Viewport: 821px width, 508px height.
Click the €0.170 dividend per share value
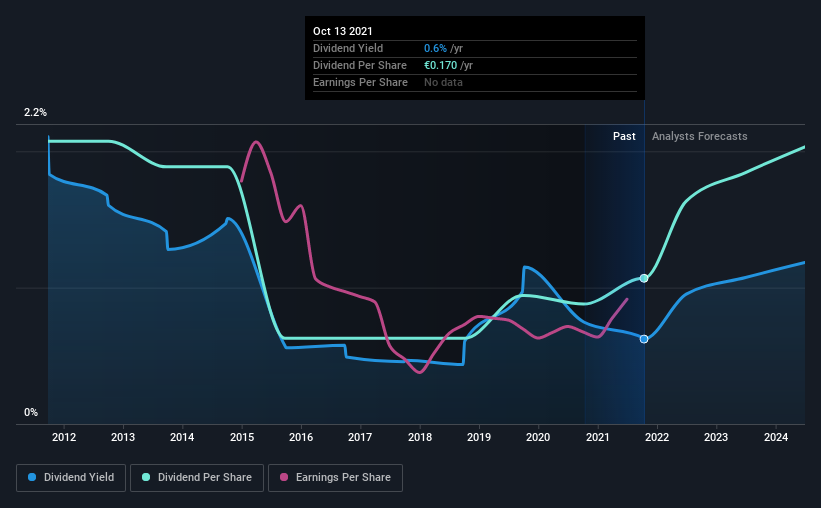(x=440, y=65)
